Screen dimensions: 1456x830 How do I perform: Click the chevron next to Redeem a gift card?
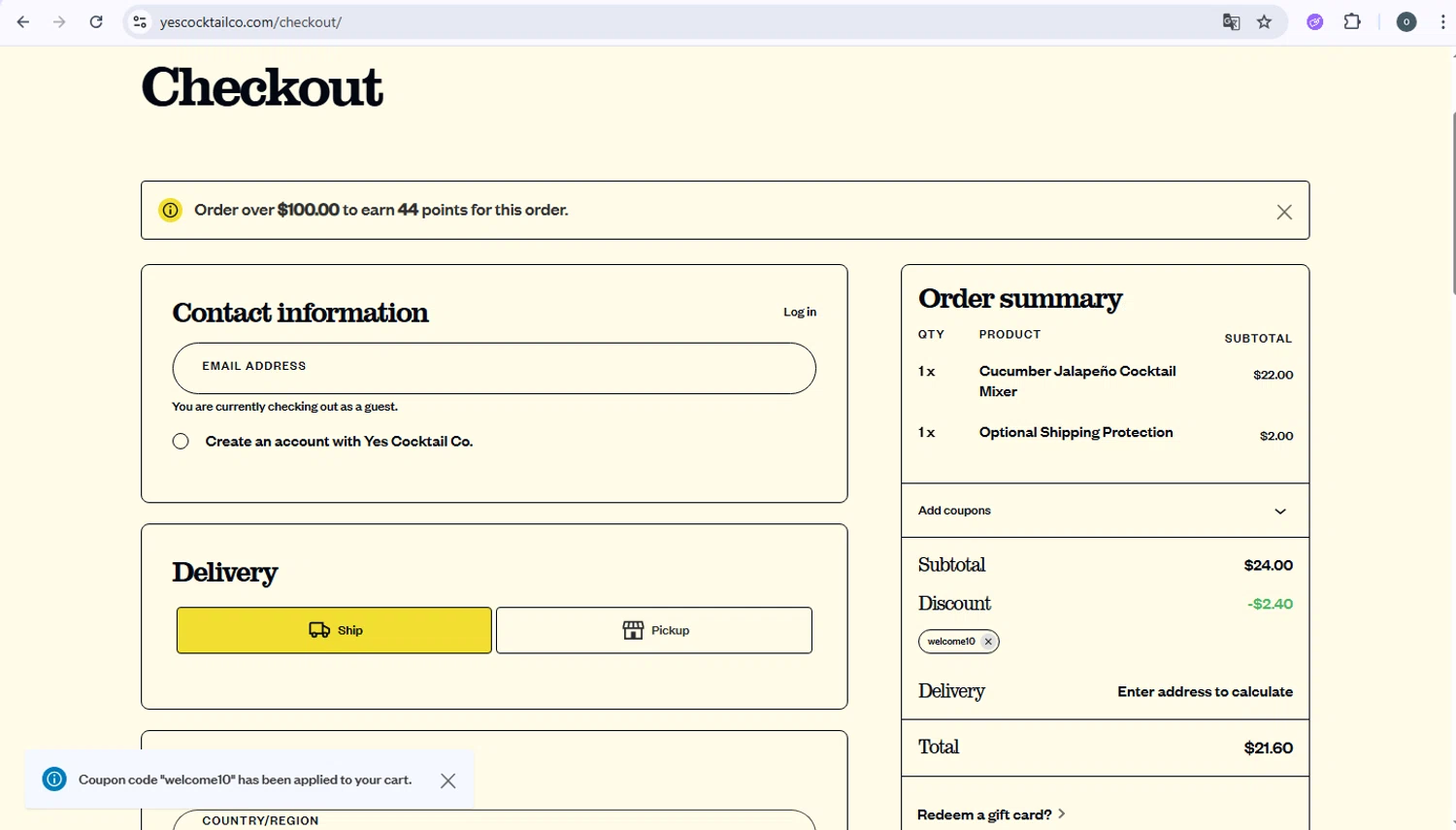pos(1062,813)
